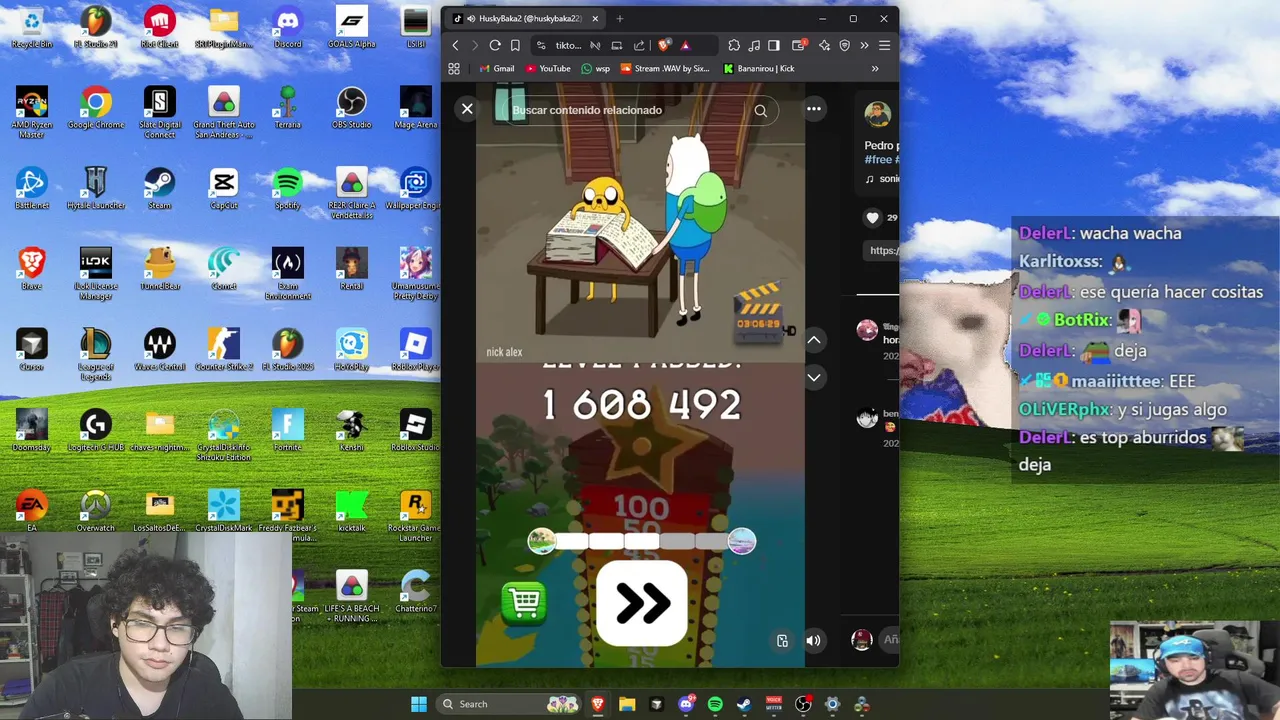Select Counter-Strike 2 desktop shortcut

(x=224, y=350)
